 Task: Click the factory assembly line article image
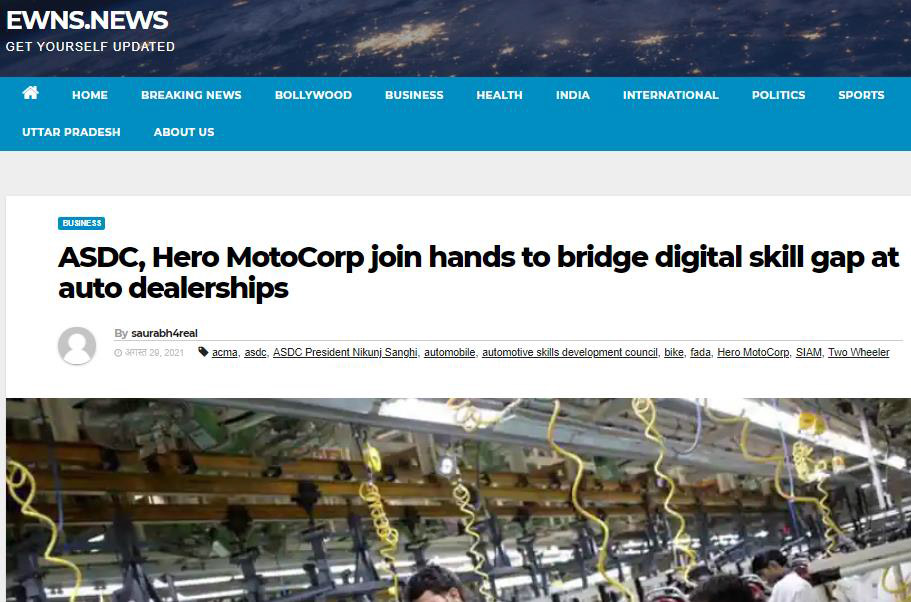pyautogui.click(x=458, y=500)
